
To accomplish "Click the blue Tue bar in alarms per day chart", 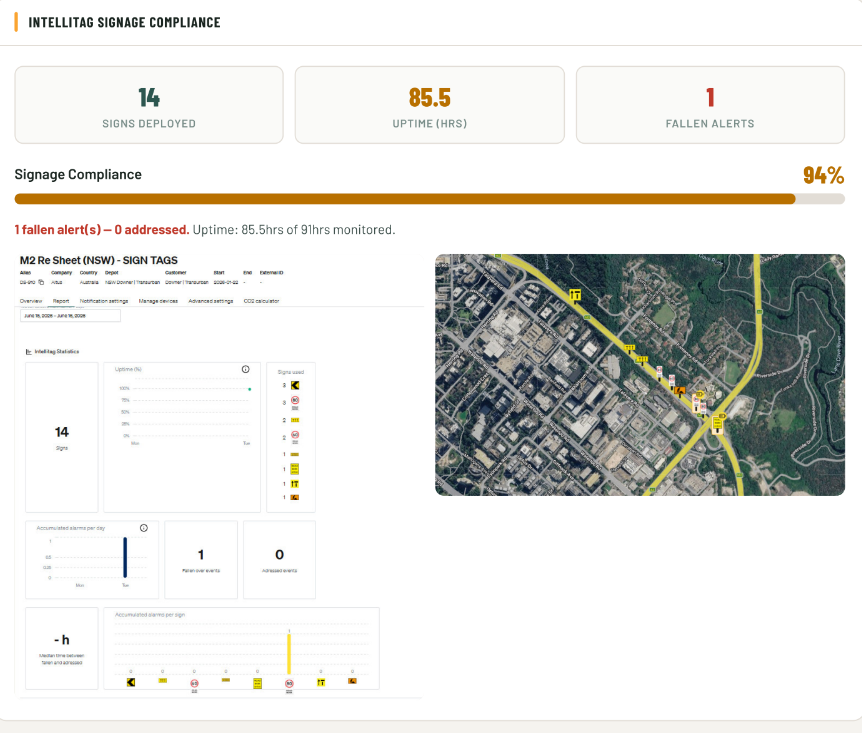I will 125,558.
